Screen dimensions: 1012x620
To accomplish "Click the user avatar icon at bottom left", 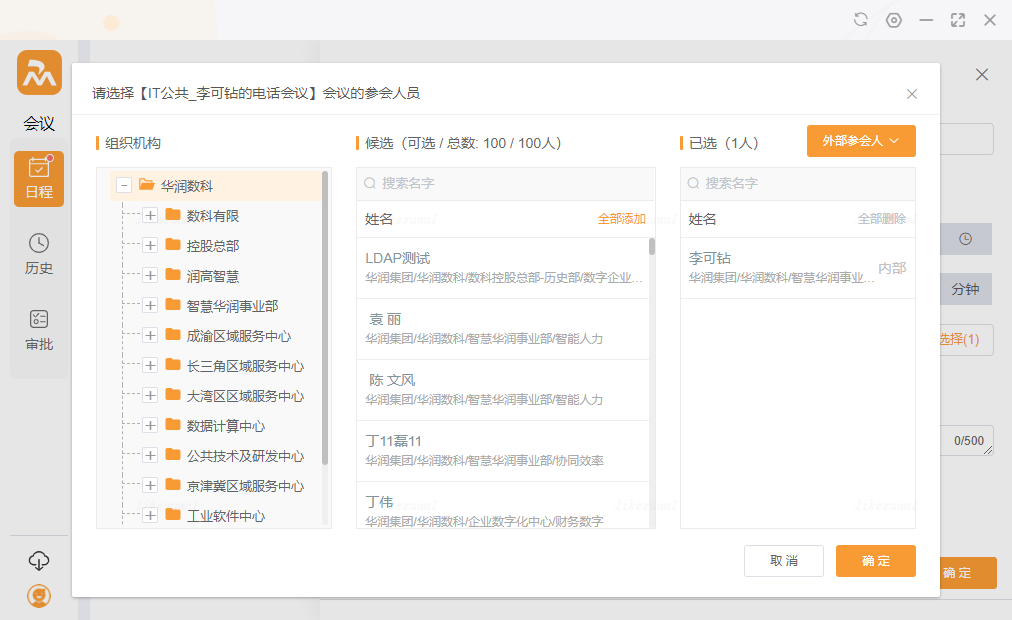I will [x=39, y=595].
